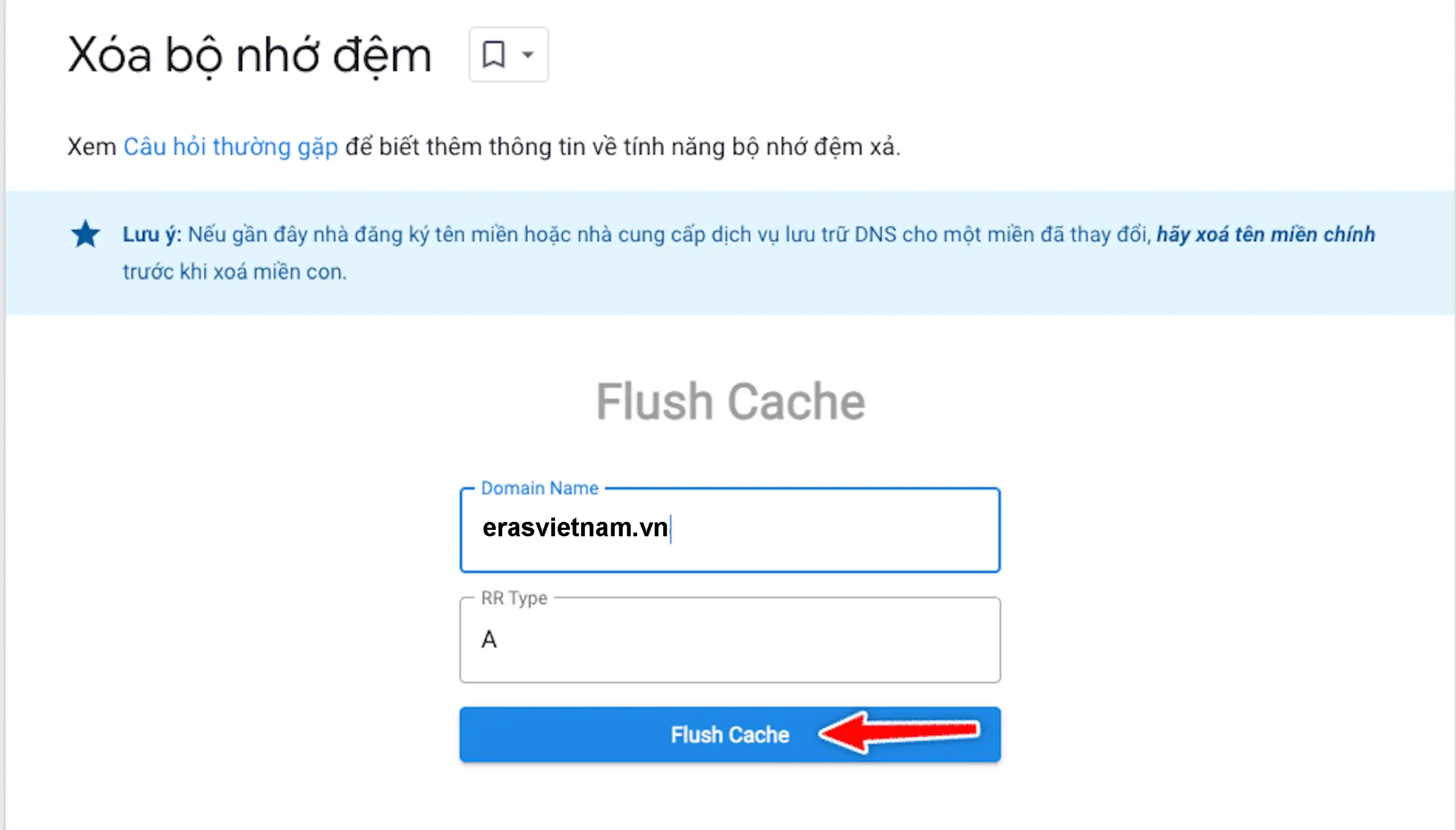Click the erasvietnam.vn text in the field
1456x830 pixels.
pyautogui.click(x=575, y=528)
